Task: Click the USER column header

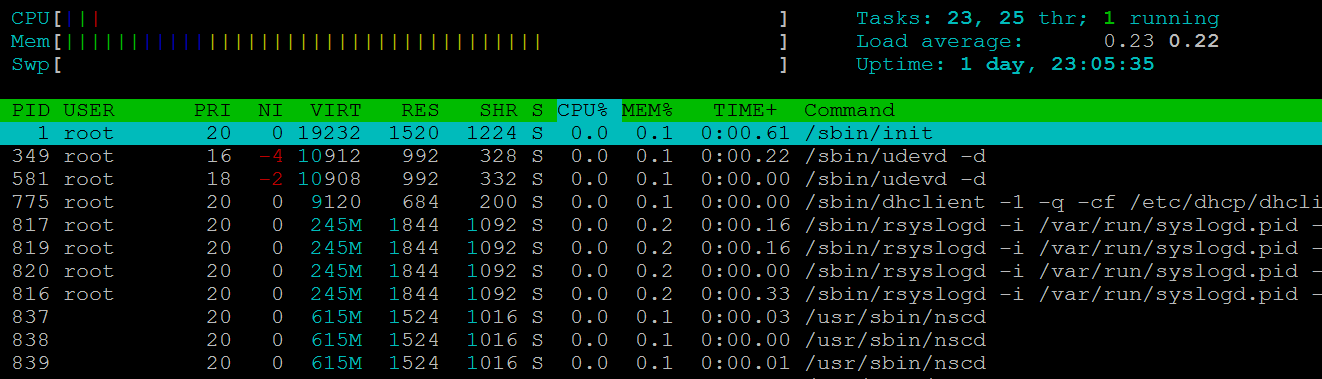Action: pyautogui.click(x=88, y=110)
